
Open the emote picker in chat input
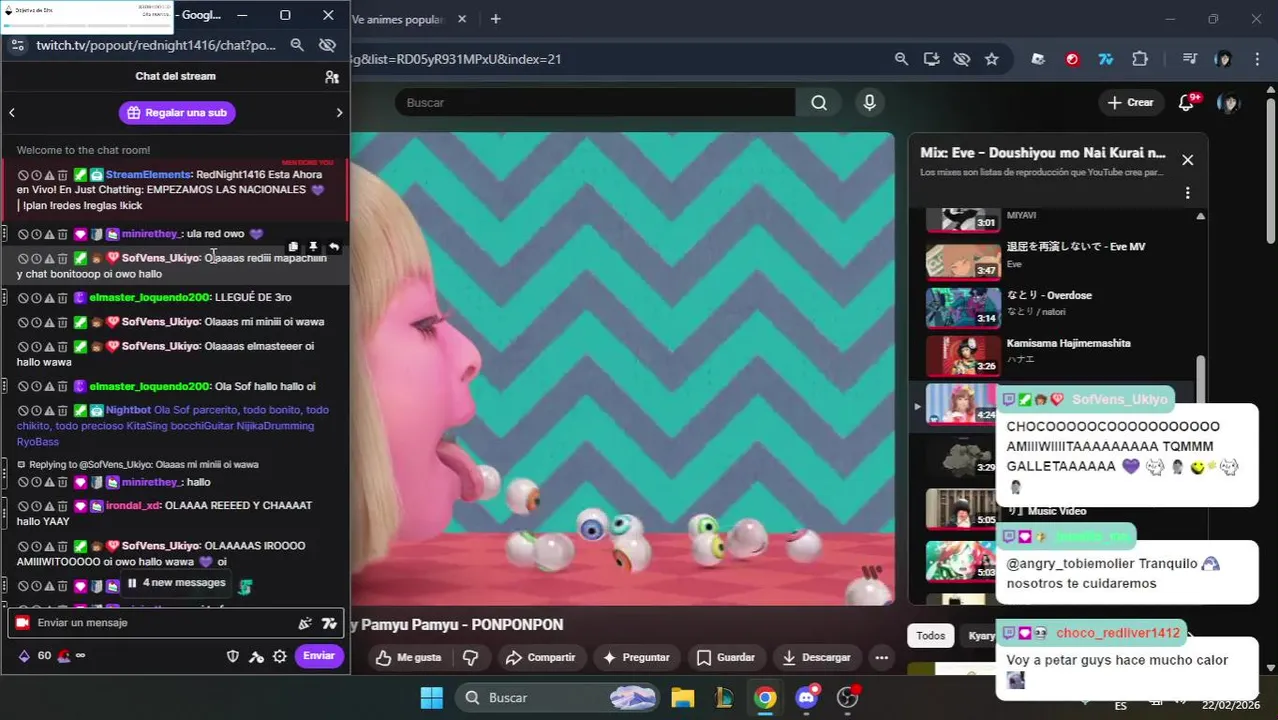click(305, 623)
